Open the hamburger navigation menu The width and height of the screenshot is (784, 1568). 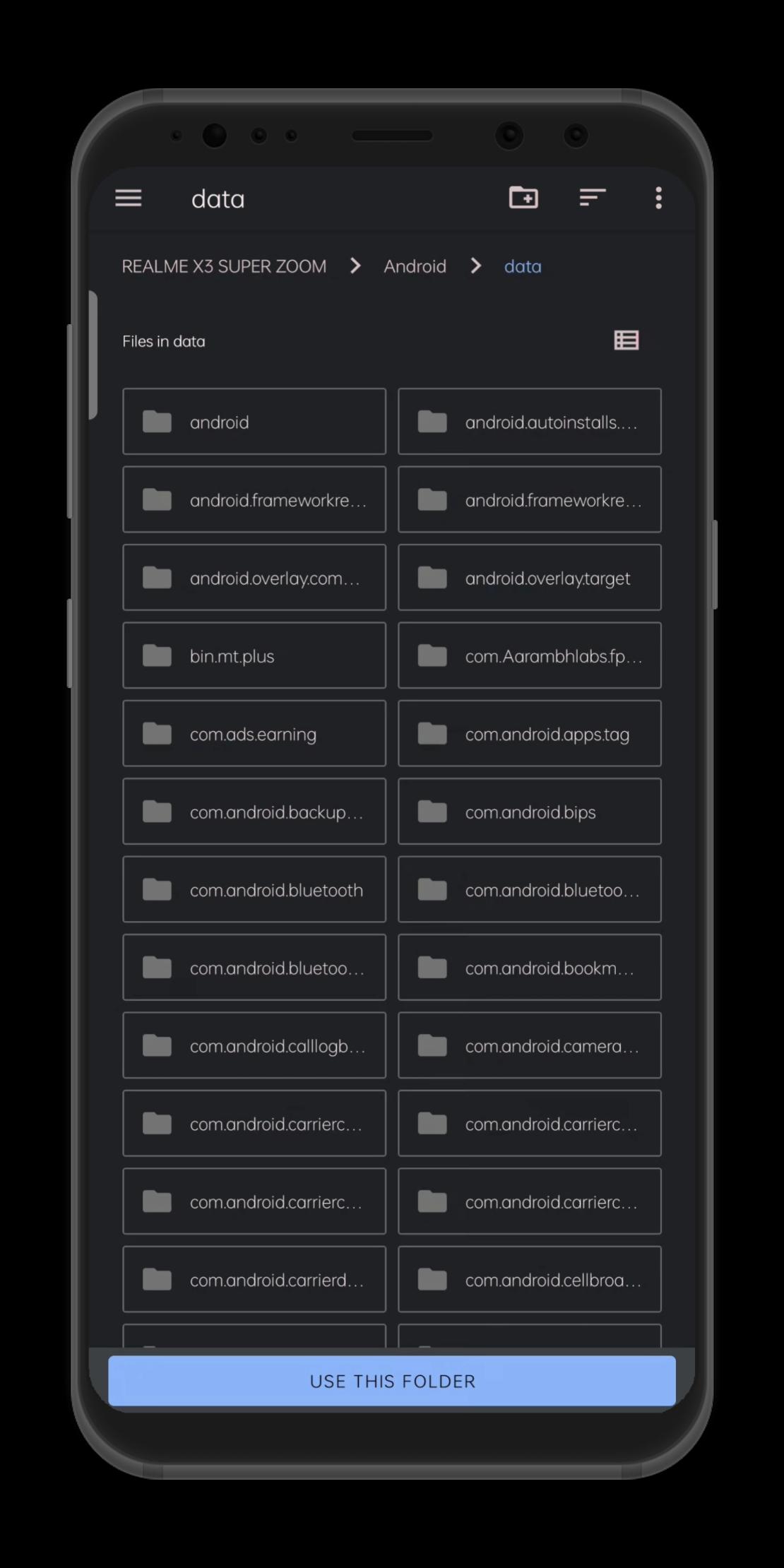(129, 198)
